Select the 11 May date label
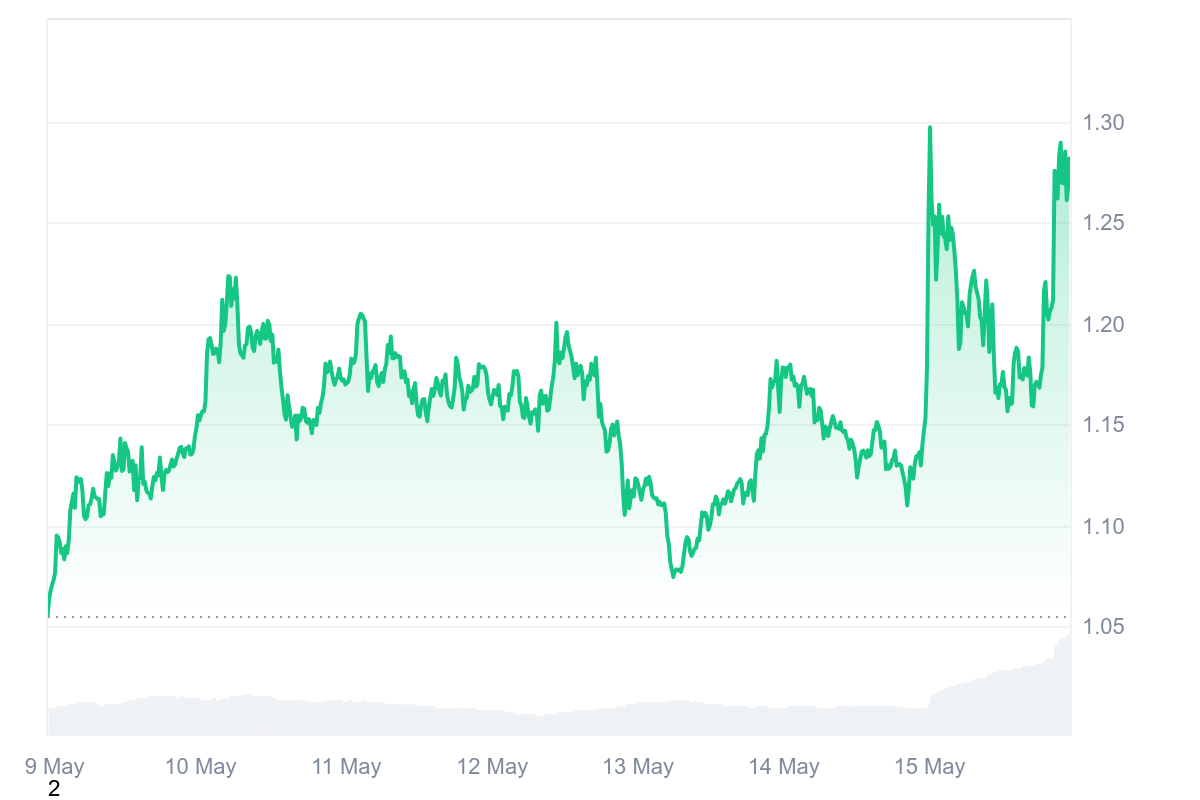 [x=347, y=767]
